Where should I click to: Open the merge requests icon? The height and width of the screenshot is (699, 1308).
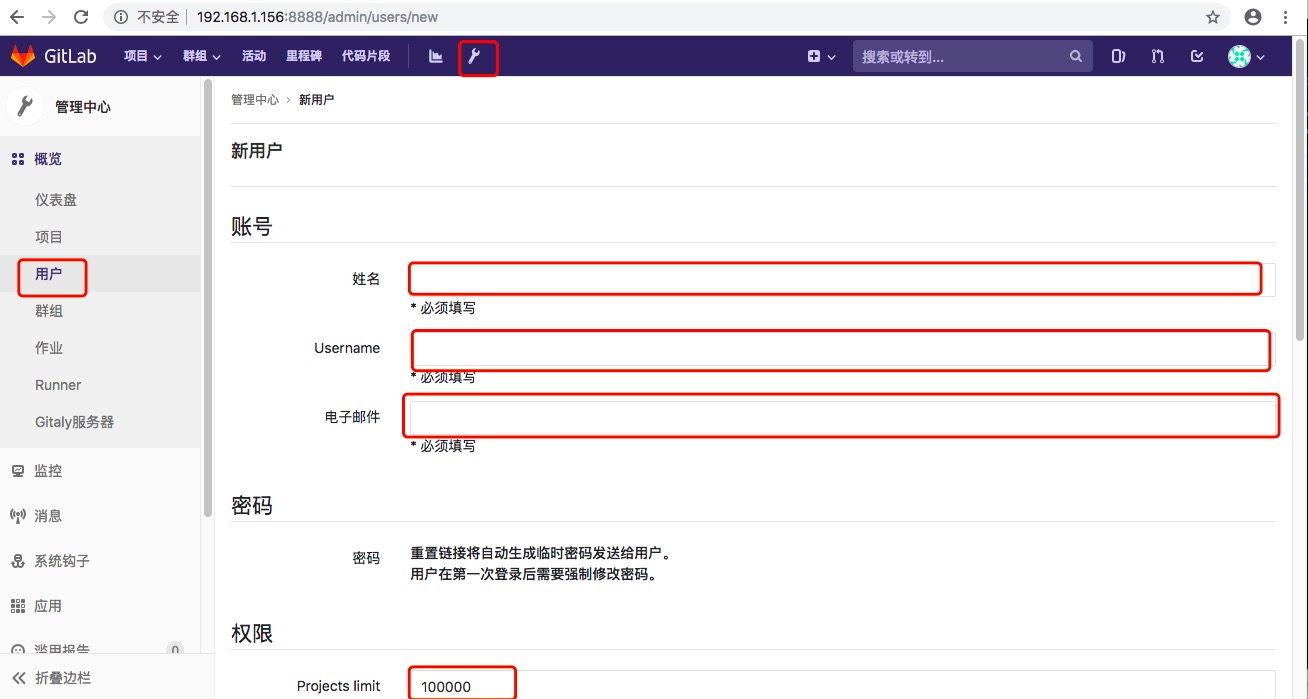(x=1157, y=57)
